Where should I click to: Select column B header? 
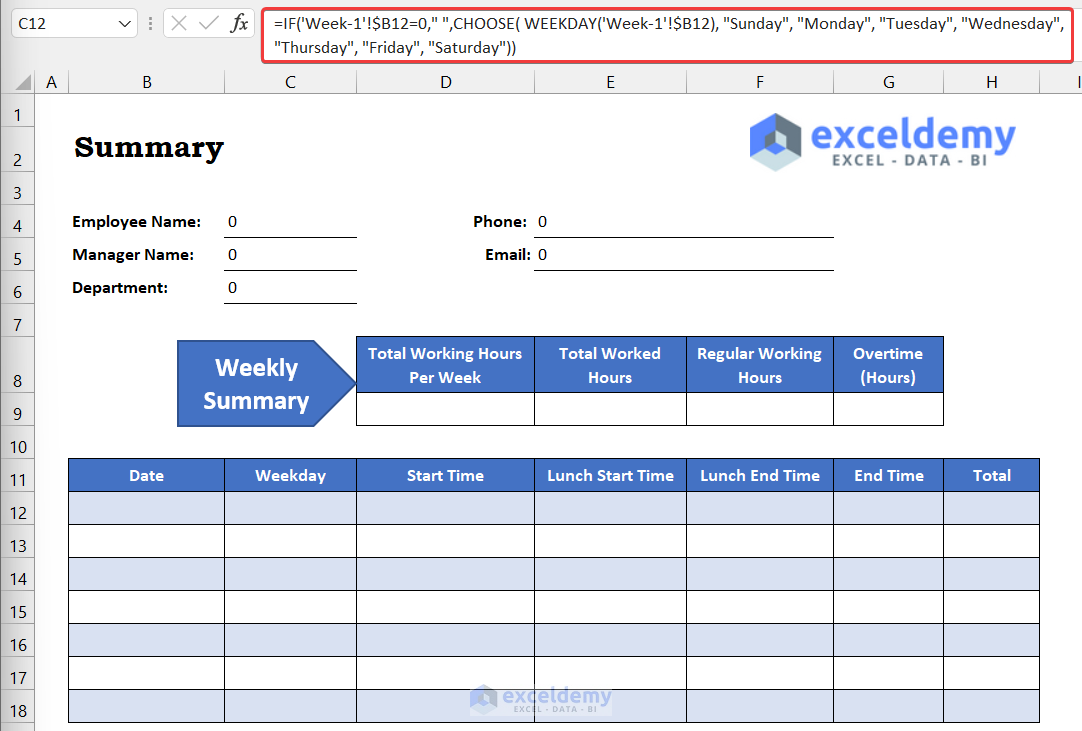(146, 83)
